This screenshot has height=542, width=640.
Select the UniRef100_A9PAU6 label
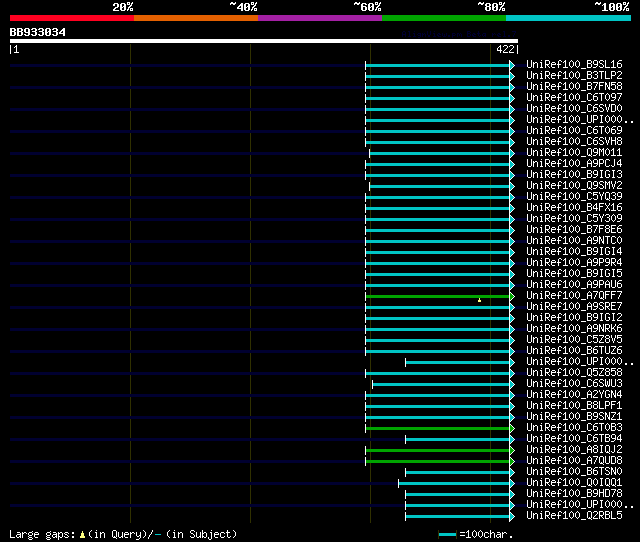pyautogui.click(x=574, y=284)
